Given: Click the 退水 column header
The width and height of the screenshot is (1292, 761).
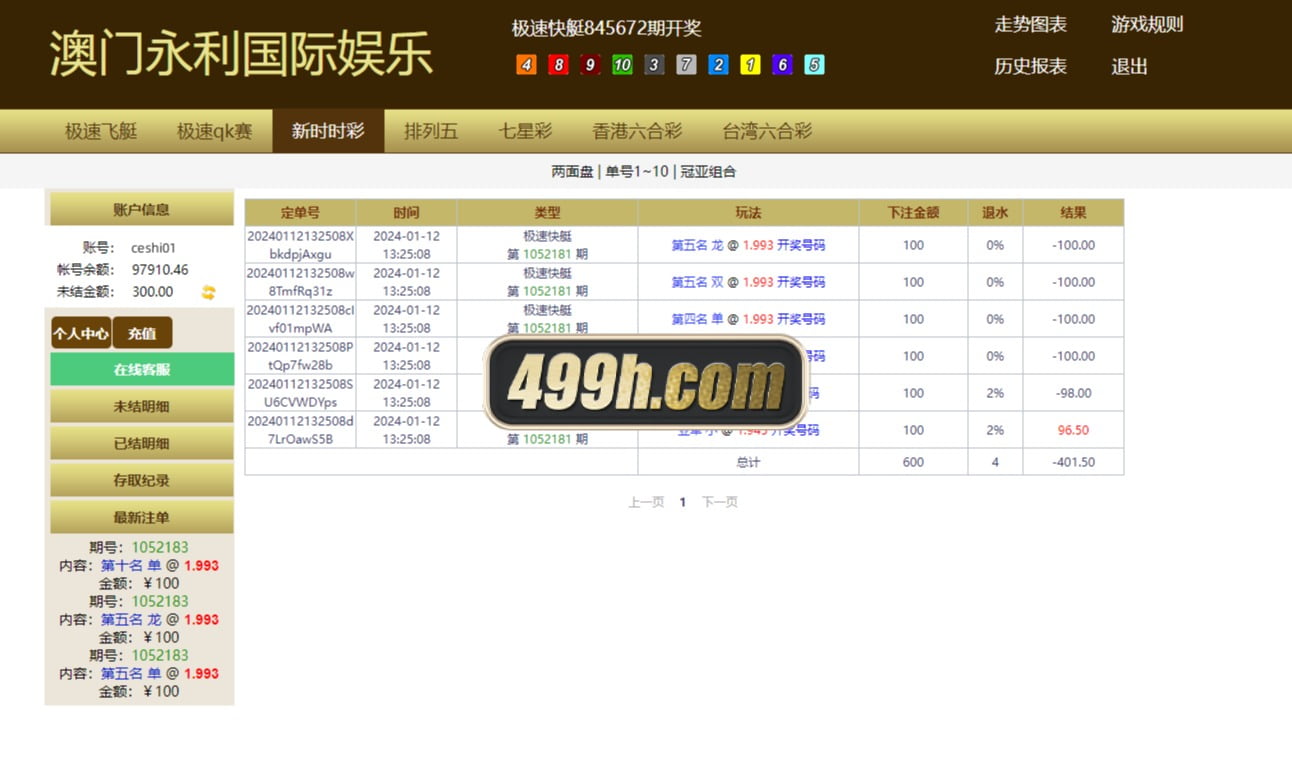Looking at the screenshot, I should point(995,213).
